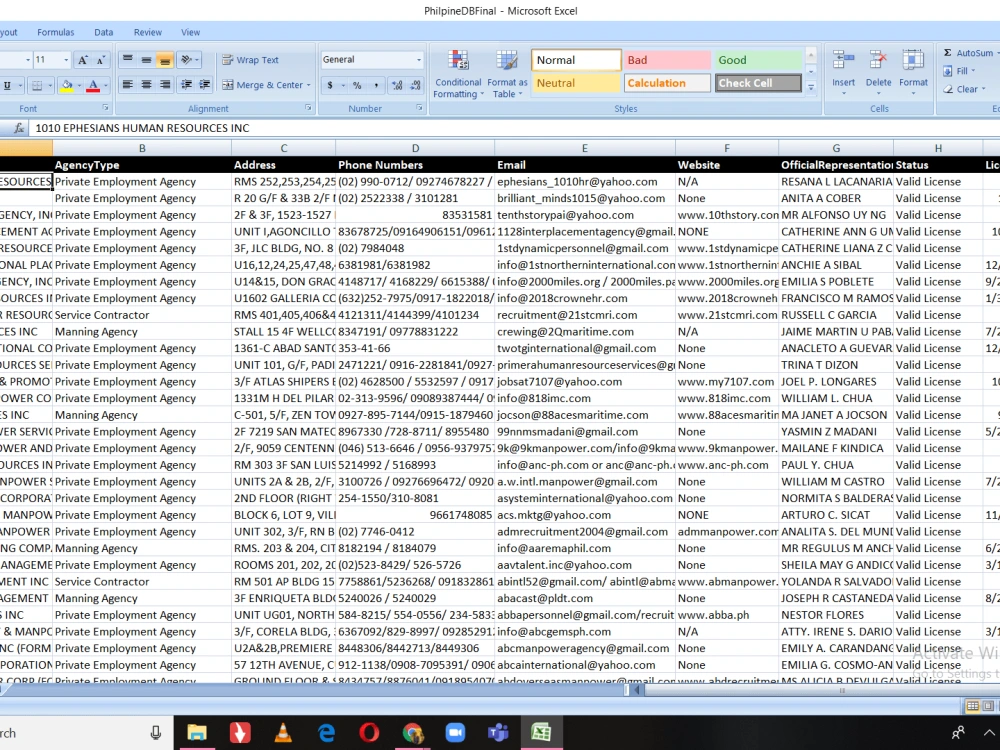Align text right in Alignment group
This screenshot has height=750, width=1000.
pos(165,84)
